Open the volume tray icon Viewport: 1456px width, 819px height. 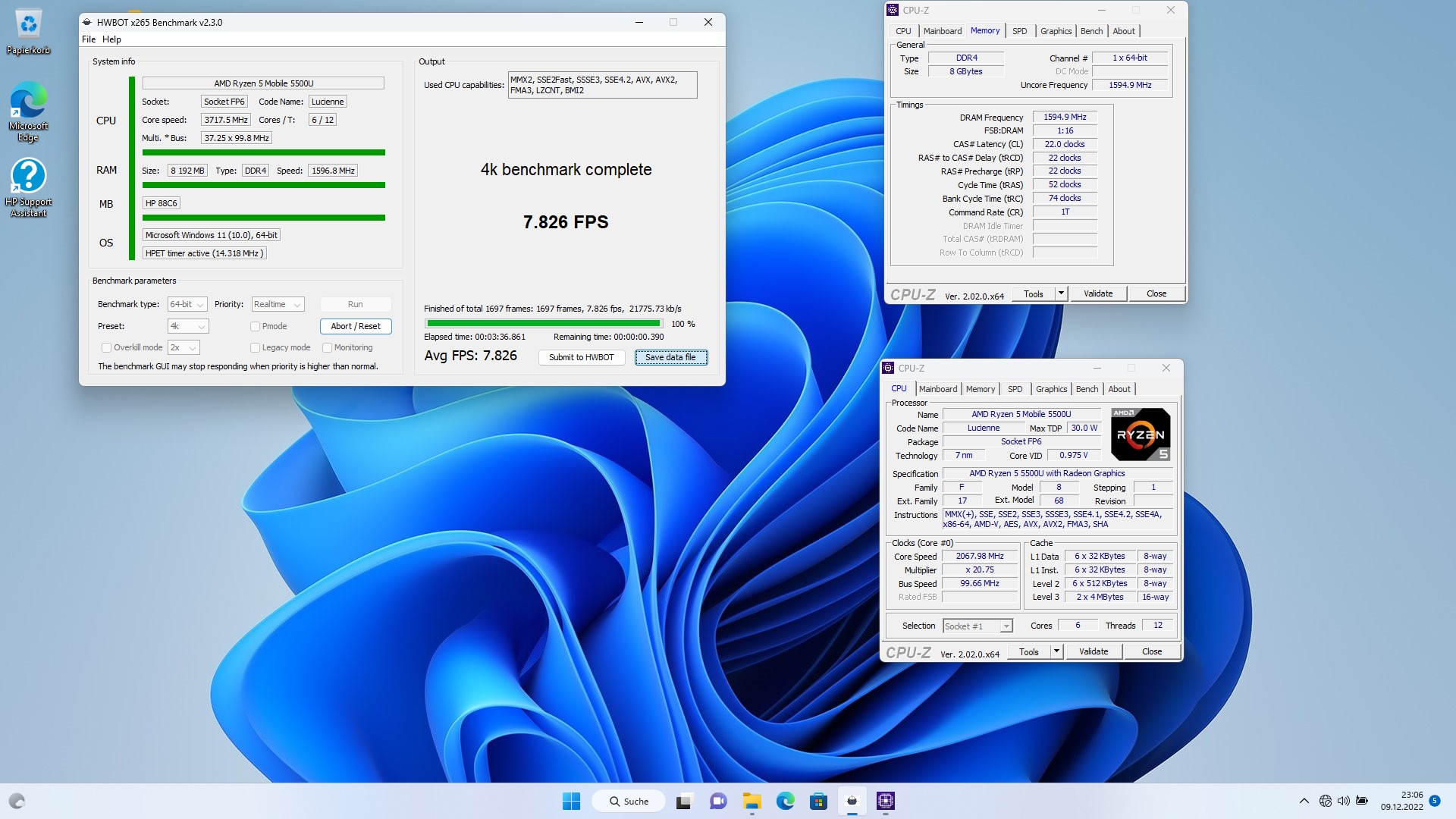click(1343, 801)
